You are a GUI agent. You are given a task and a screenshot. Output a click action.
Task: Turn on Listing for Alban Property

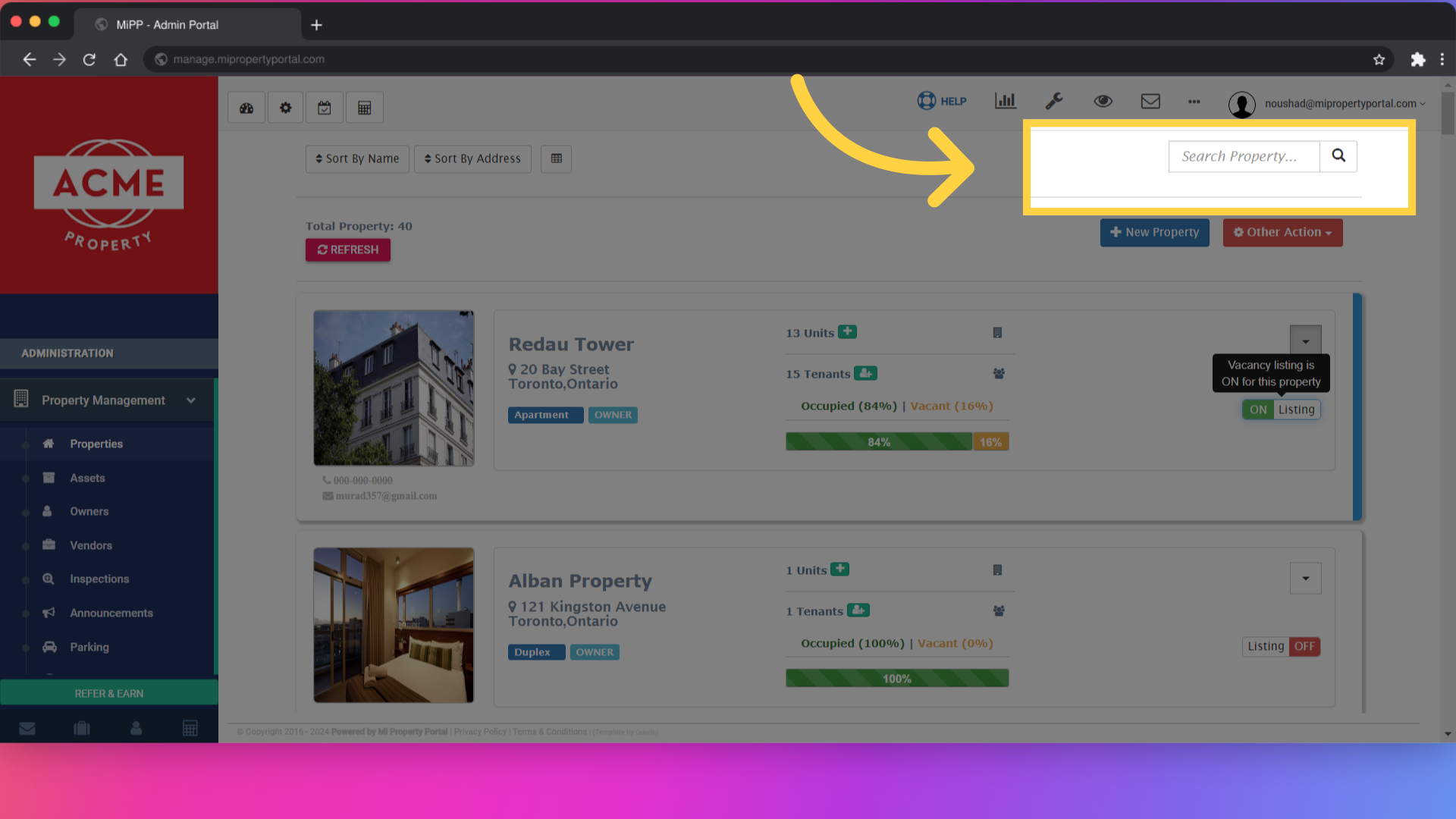1281,647
